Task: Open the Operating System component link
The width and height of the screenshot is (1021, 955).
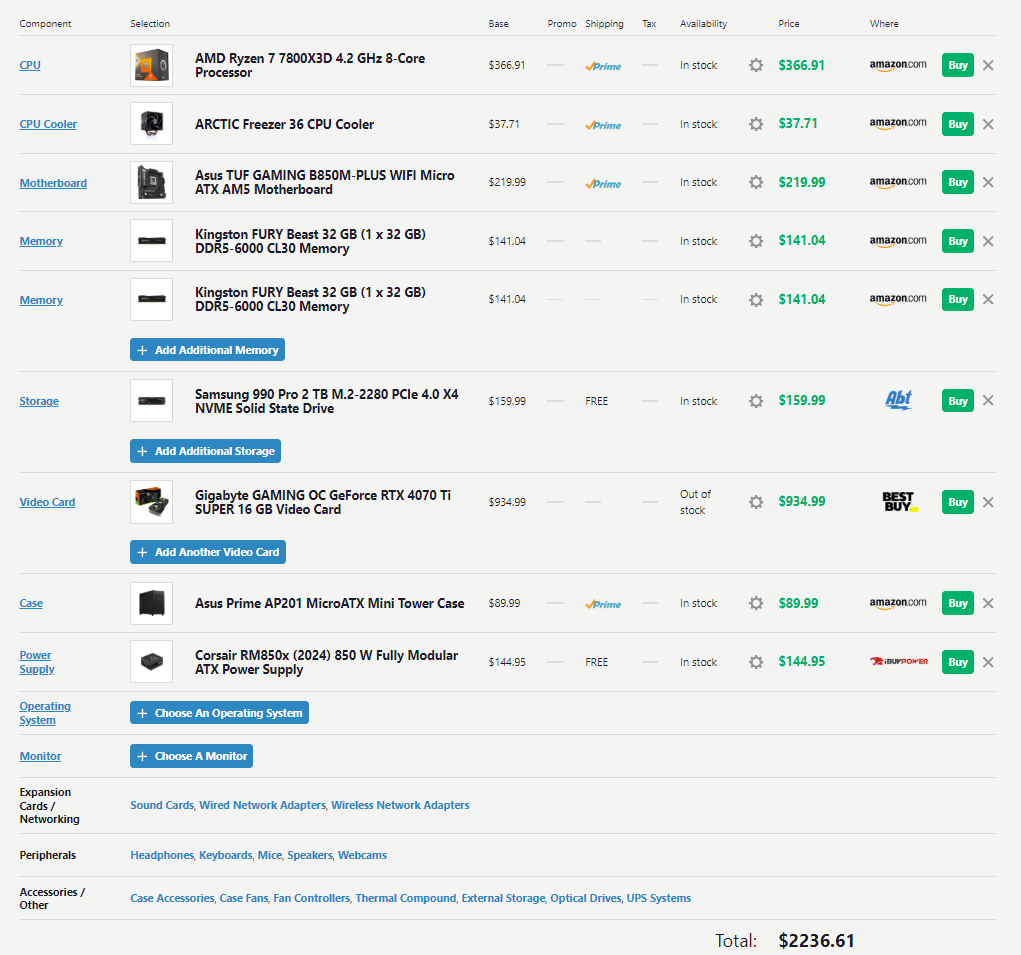Action: point(45,713)
